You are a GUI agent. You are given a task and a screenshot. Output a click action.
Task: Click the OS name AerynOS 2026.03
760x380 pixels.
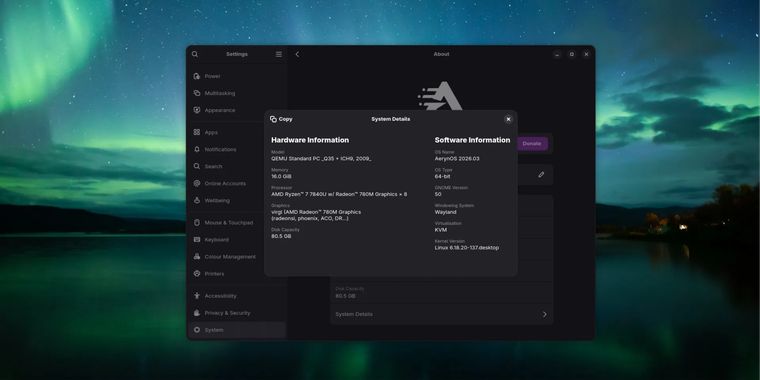(x=457, y=158)
